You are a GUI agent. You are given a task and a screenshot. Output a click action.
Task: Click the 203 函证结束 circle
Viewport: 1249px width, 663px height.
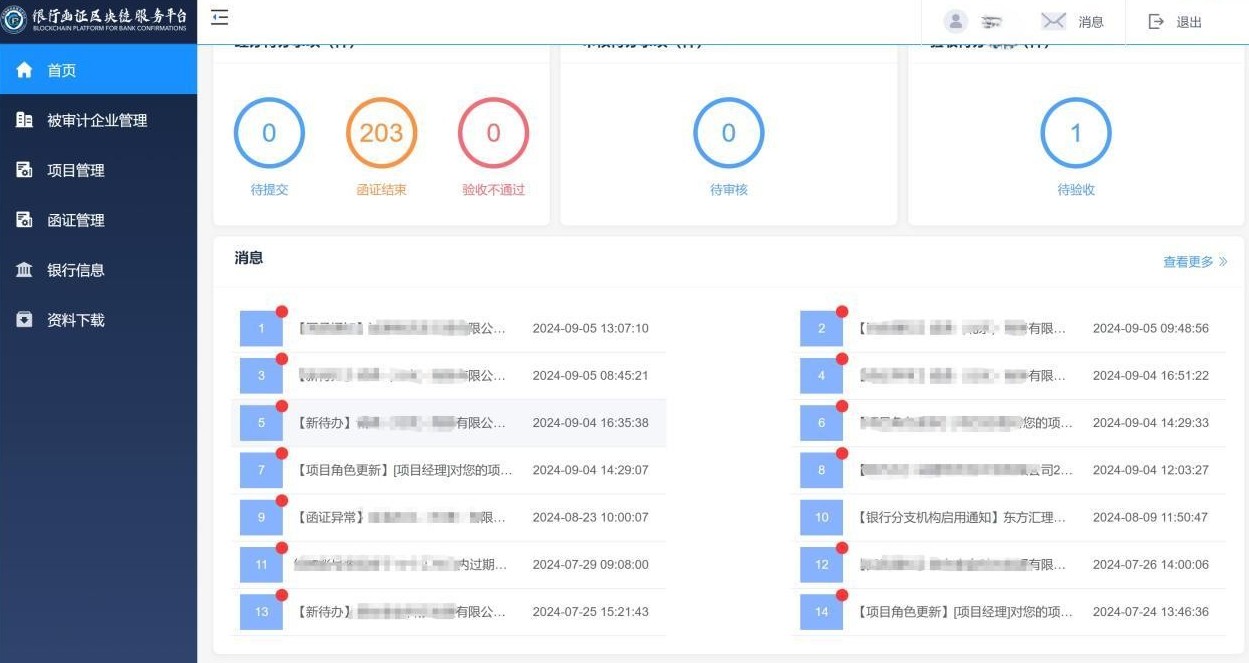381,133
